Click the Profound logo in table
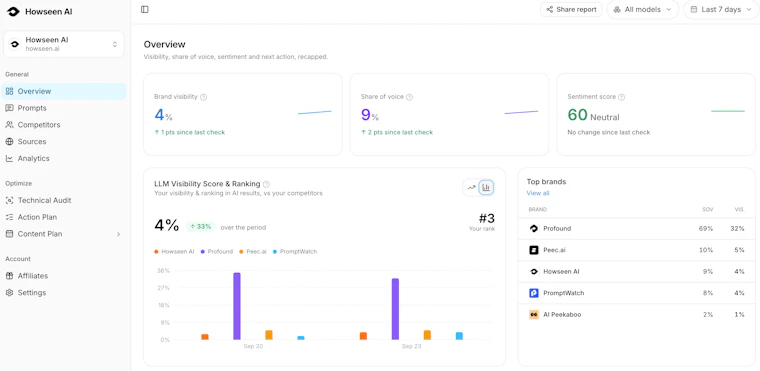This screenshot has height=371, width=760. (x=534, y=228)
